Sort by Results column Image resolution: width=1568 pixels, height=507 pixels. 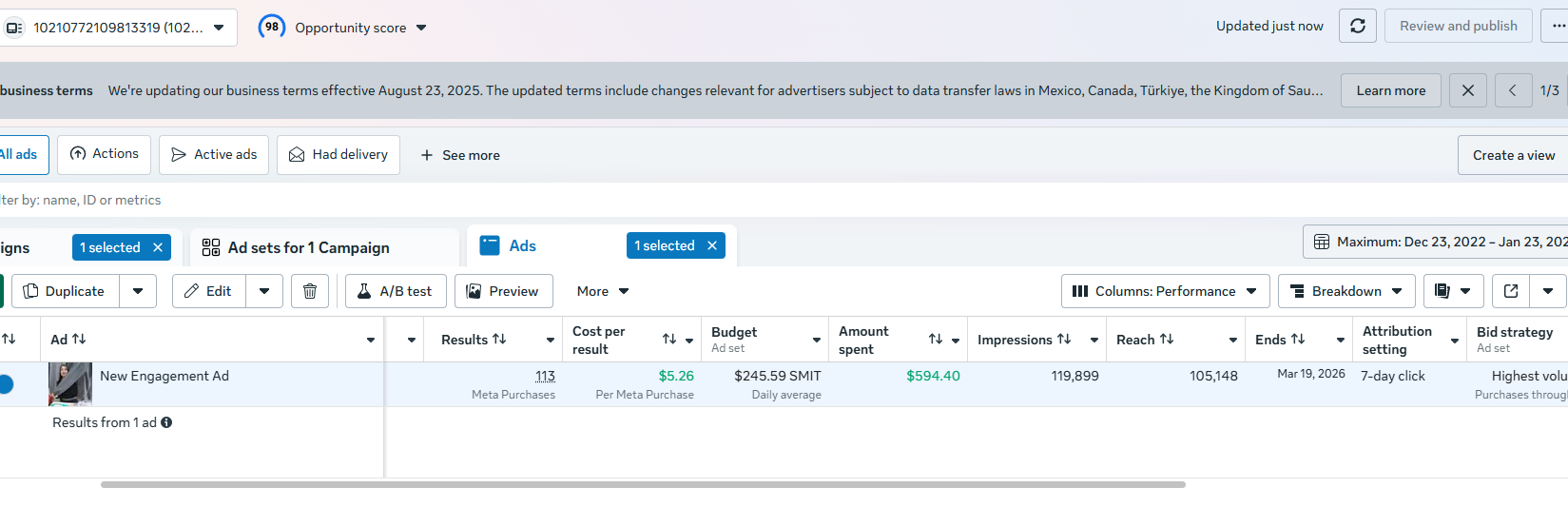[499, 340]
